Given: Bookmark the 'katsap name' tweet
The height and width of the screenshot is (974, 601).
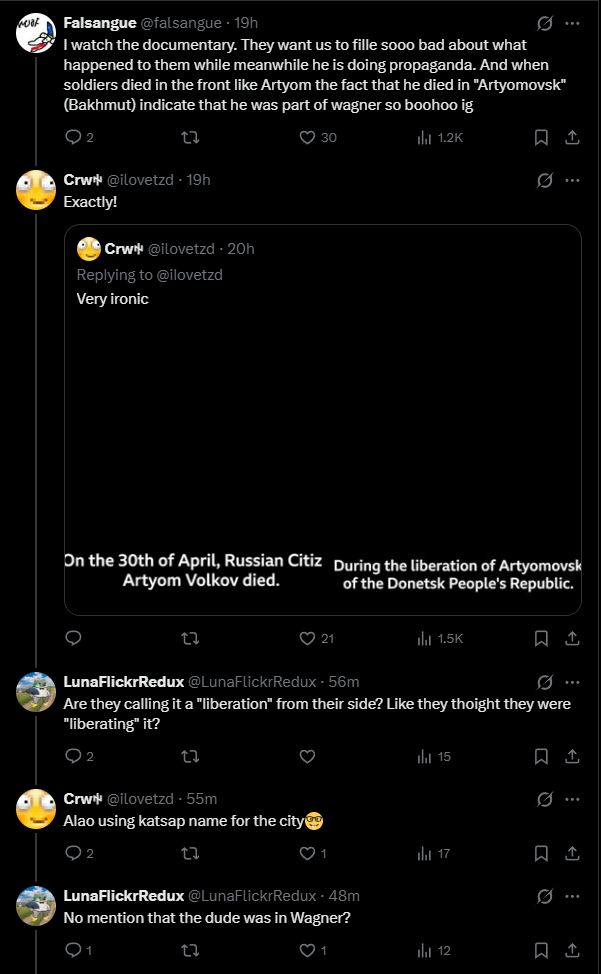Looking at the screenshot, I should 541,853.
